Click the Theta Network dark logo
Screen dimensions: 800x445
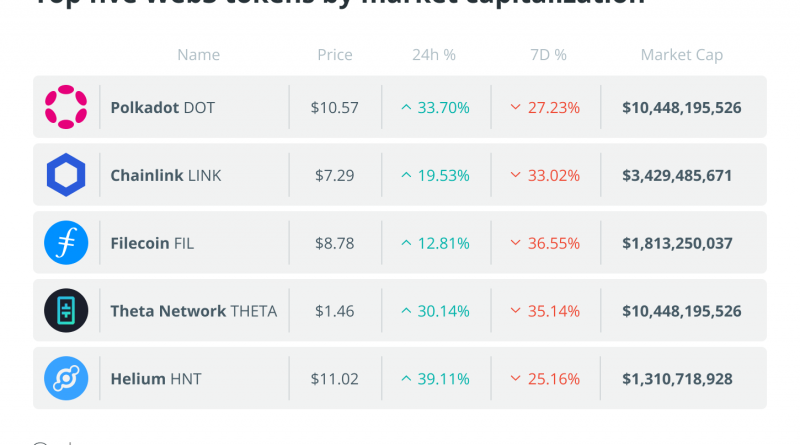pos(66,311)
